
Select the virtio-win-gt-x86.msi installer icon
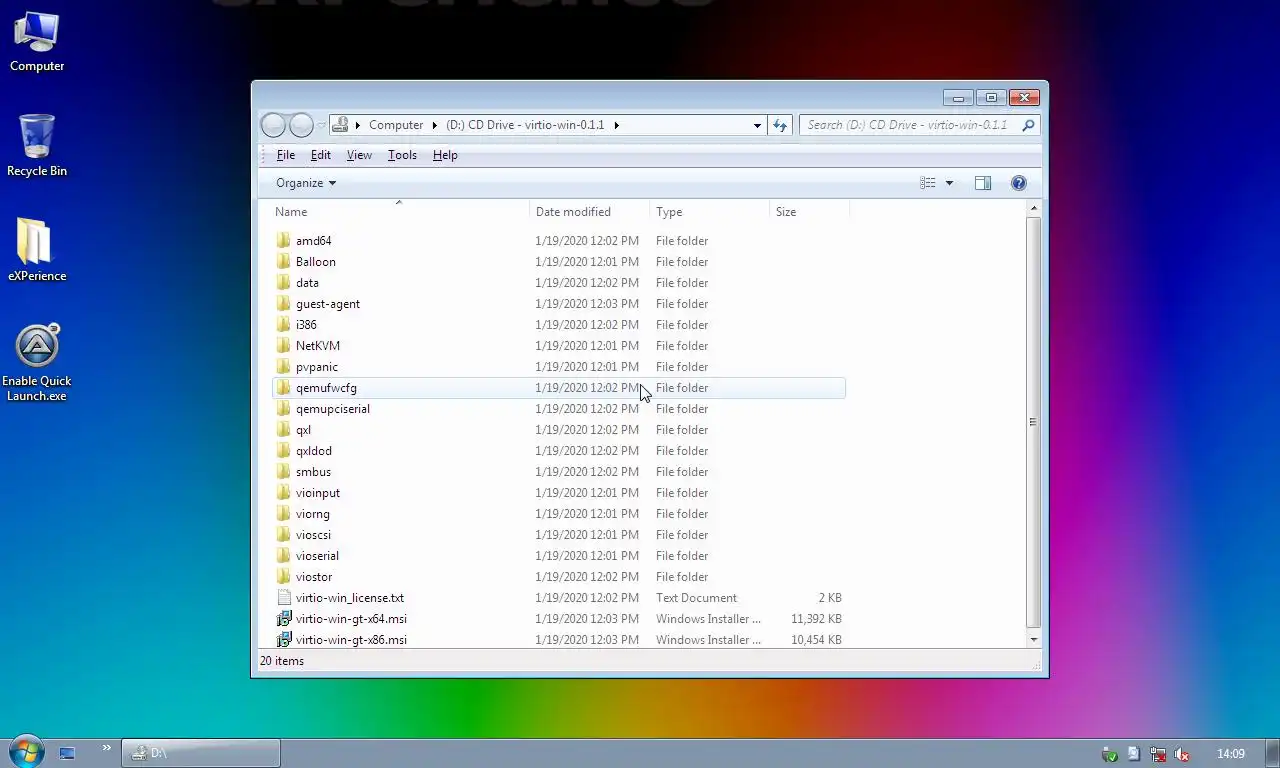click(284, 640)
